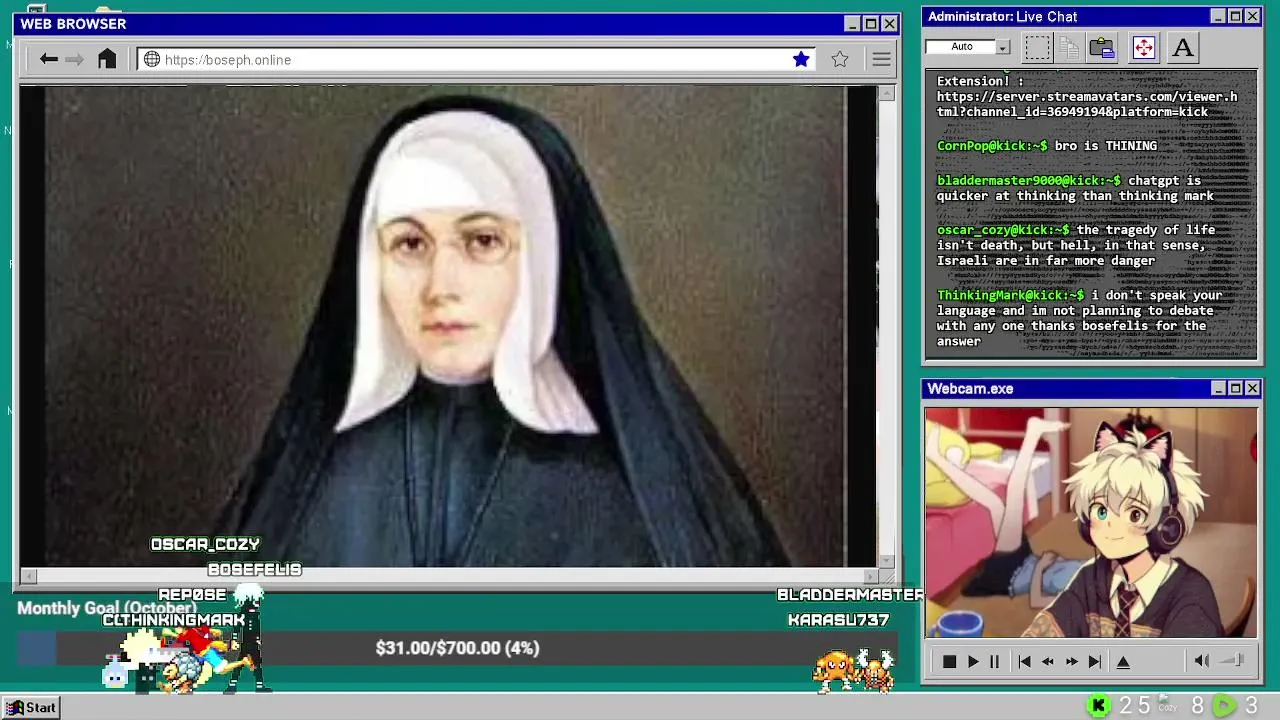
Task: Skip to next track in Webcam.exe
Action: pos(1095,661)
